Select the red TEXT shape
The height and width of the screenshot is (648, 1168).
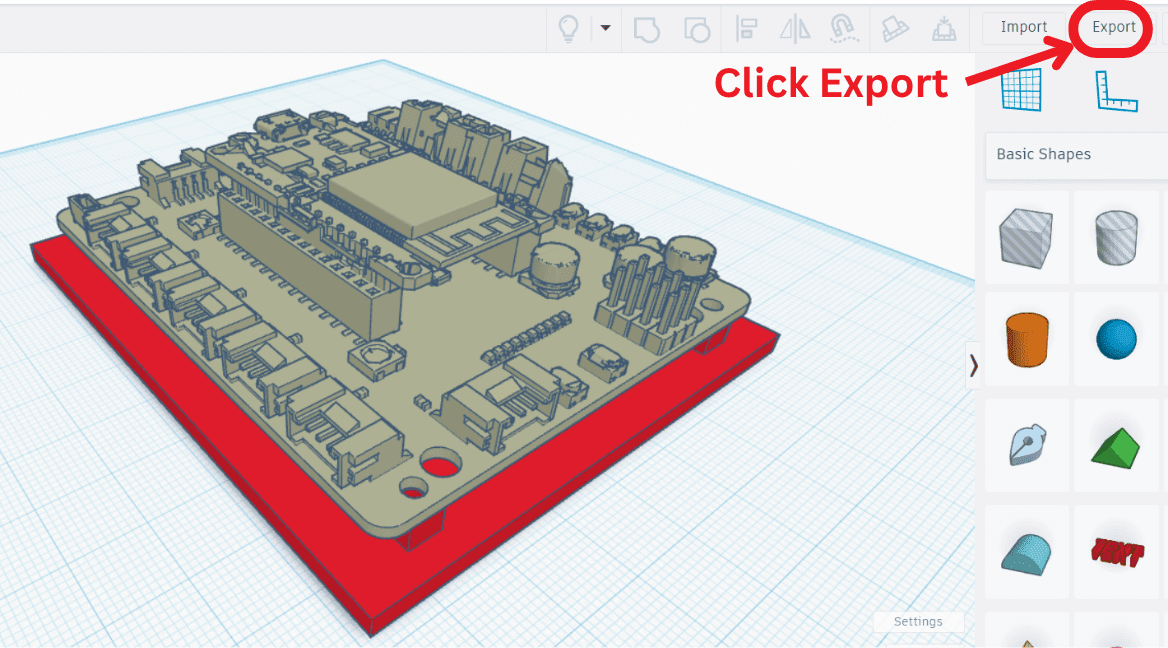coord(1116,551)
